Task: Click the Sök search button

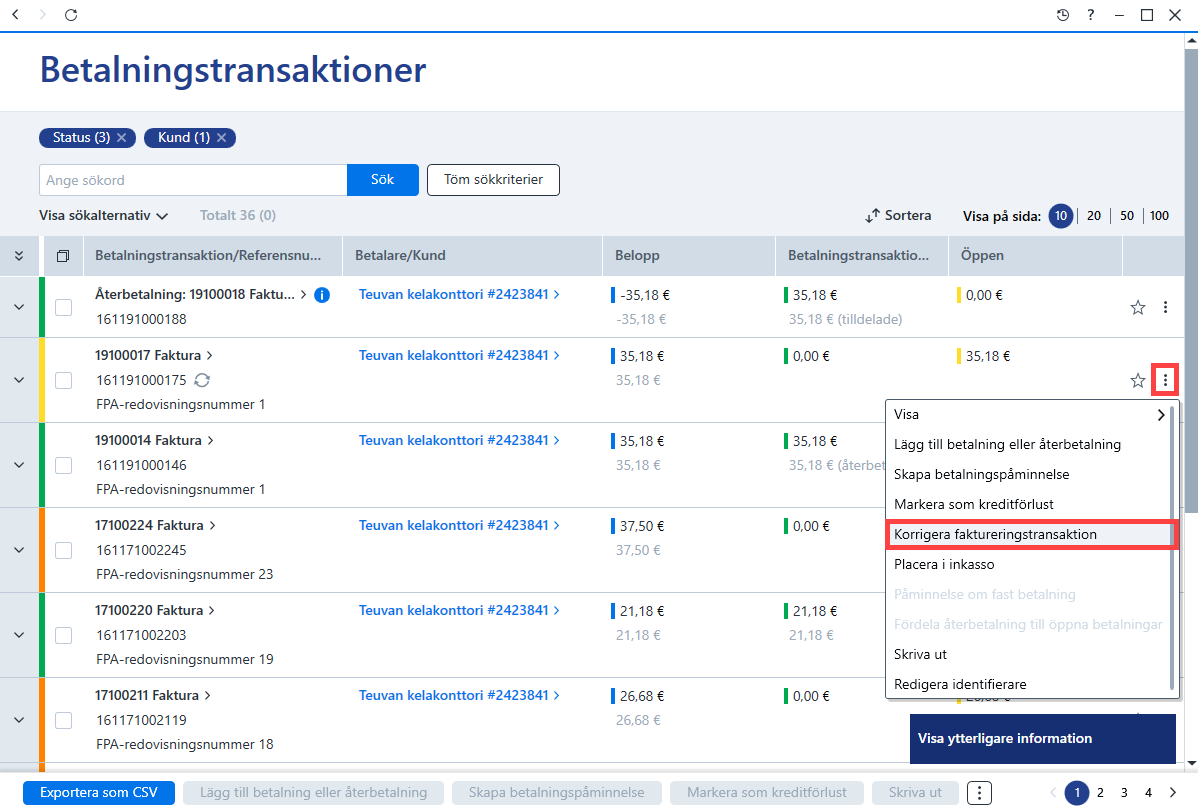Action: [383, 180]
